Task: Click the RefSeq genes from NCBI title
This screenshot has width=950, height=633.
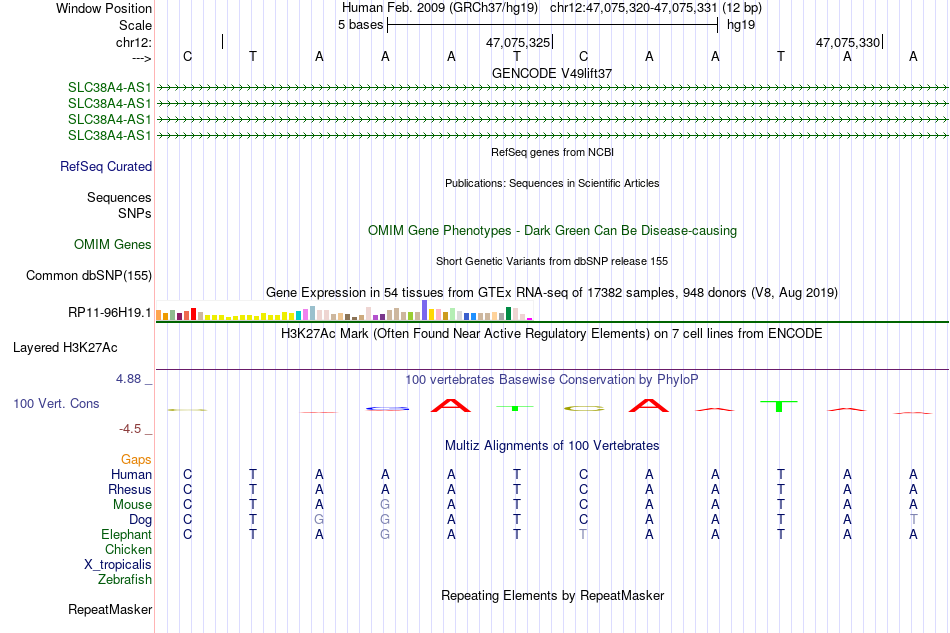Action: [553, 153]
